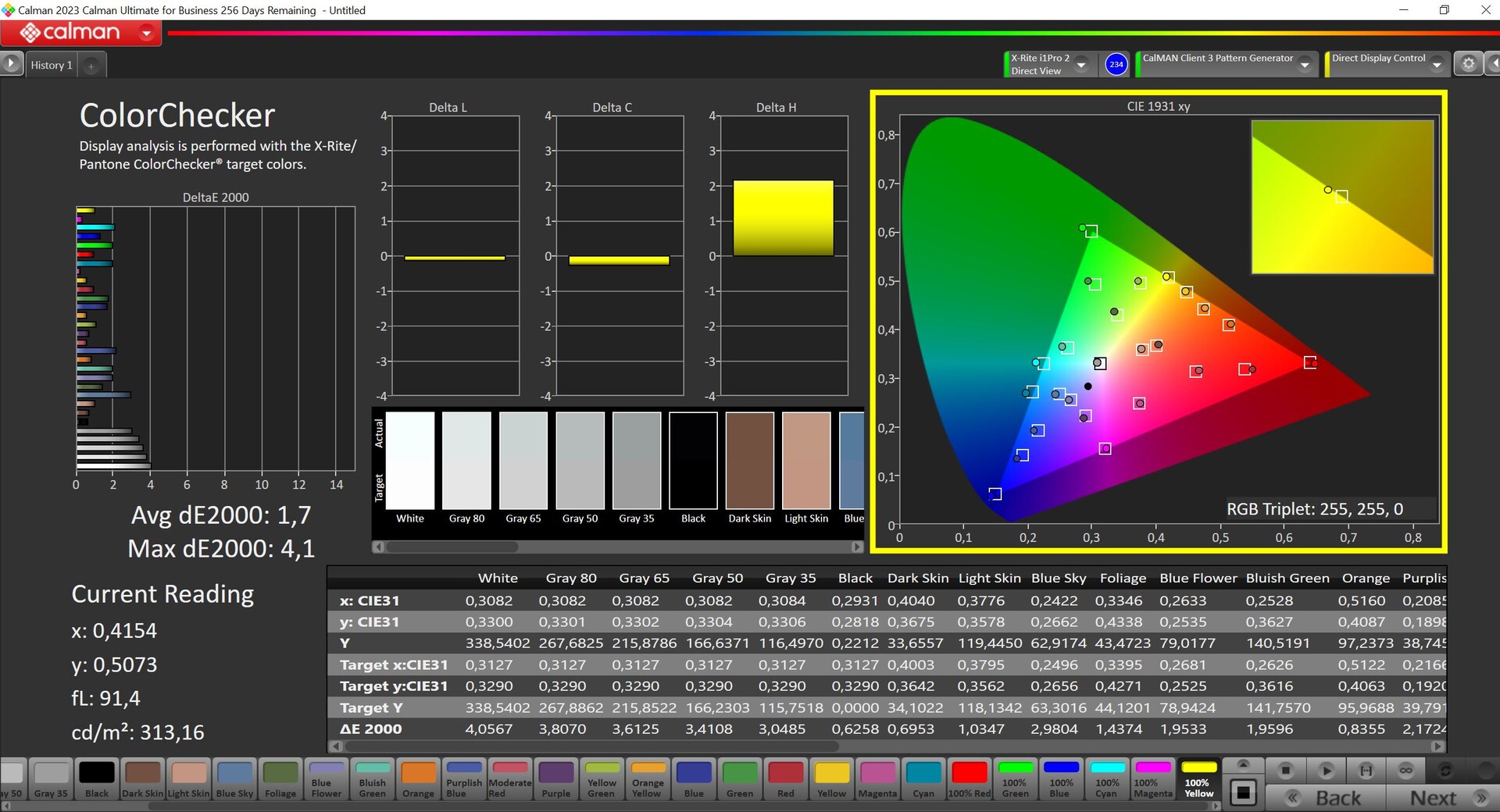The width and height of the screenshot is (1500, 812).
Task: Select the Blue Sky color patch
Action: [234, 779]
